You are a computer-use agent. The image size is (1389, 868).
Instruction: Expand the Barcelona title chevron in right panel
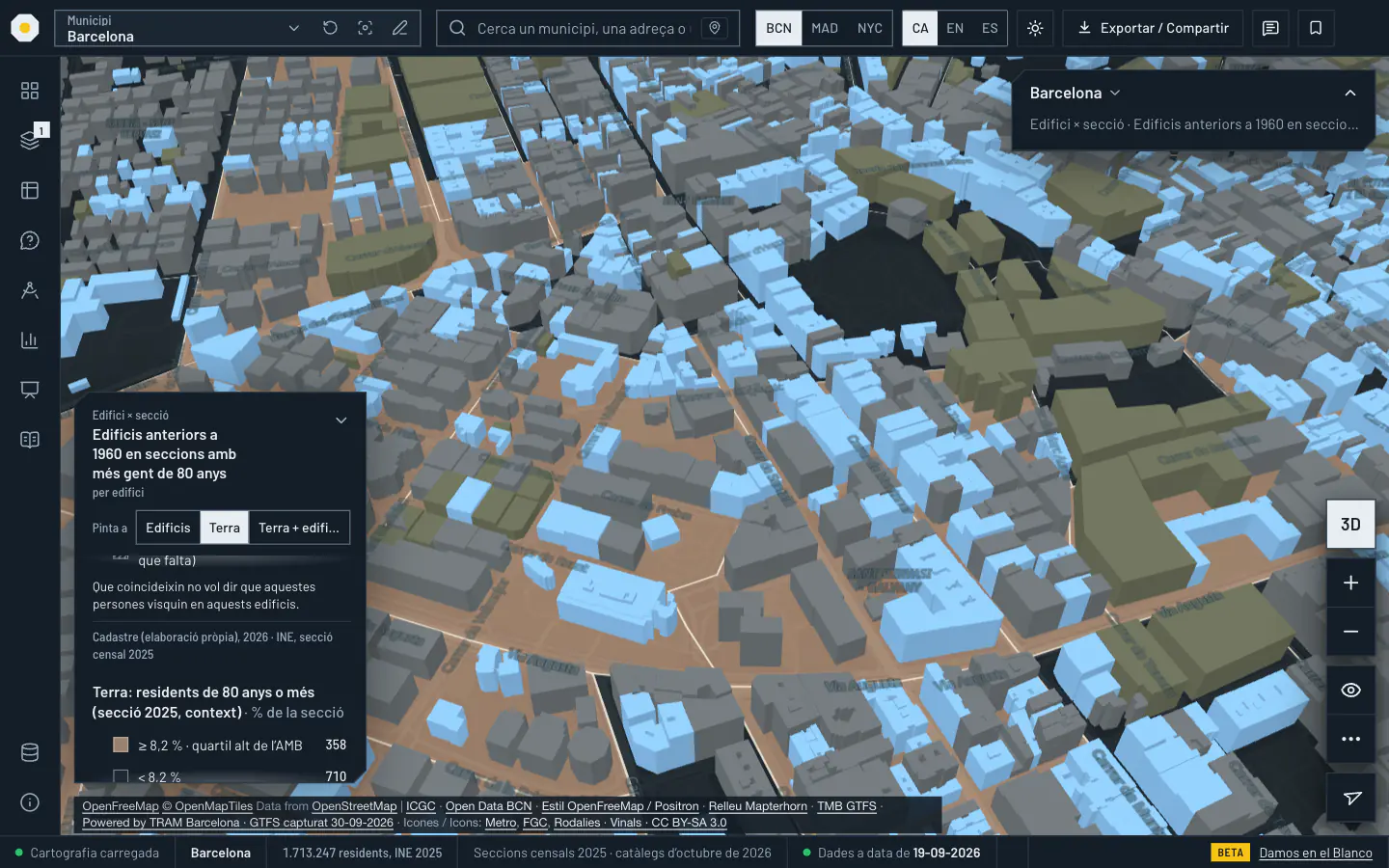pos(1116,93)
